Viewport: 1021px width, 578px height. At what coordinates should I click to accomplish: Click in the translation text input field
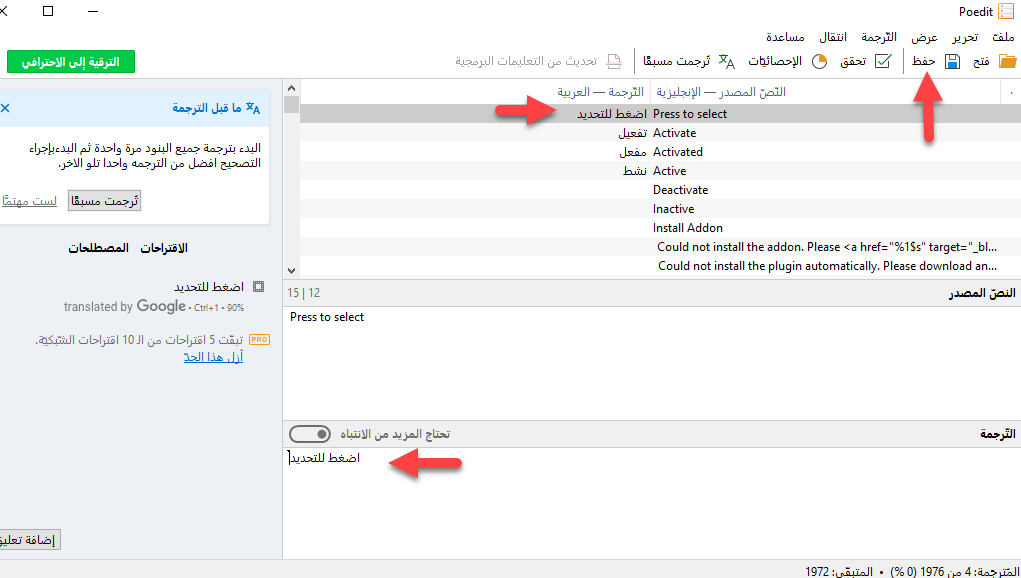point(652,501)
